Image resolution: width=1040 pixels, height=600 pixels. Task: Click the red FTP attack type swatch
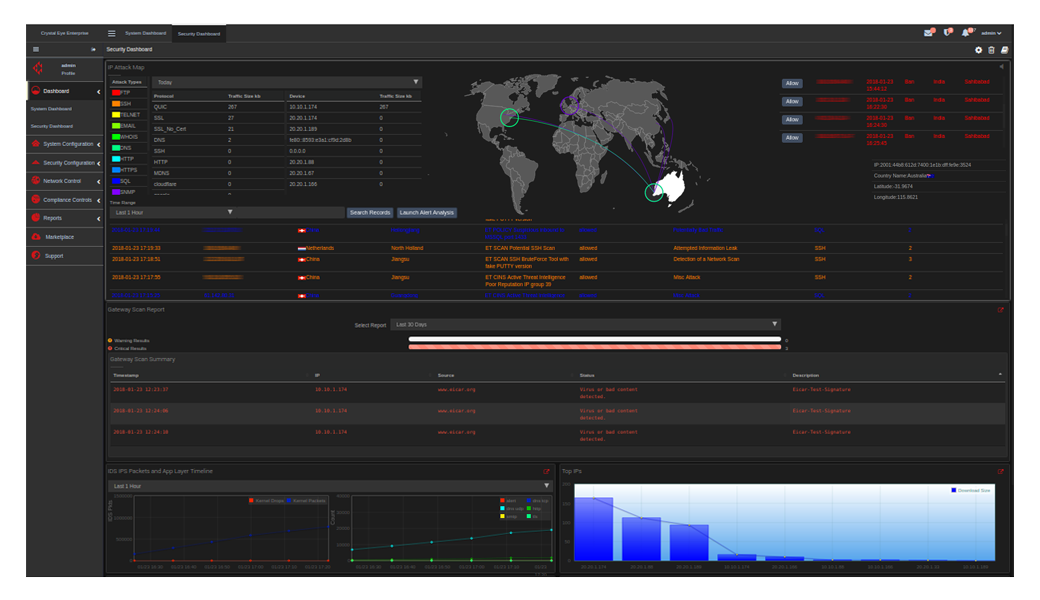click(x=116, y=92)
